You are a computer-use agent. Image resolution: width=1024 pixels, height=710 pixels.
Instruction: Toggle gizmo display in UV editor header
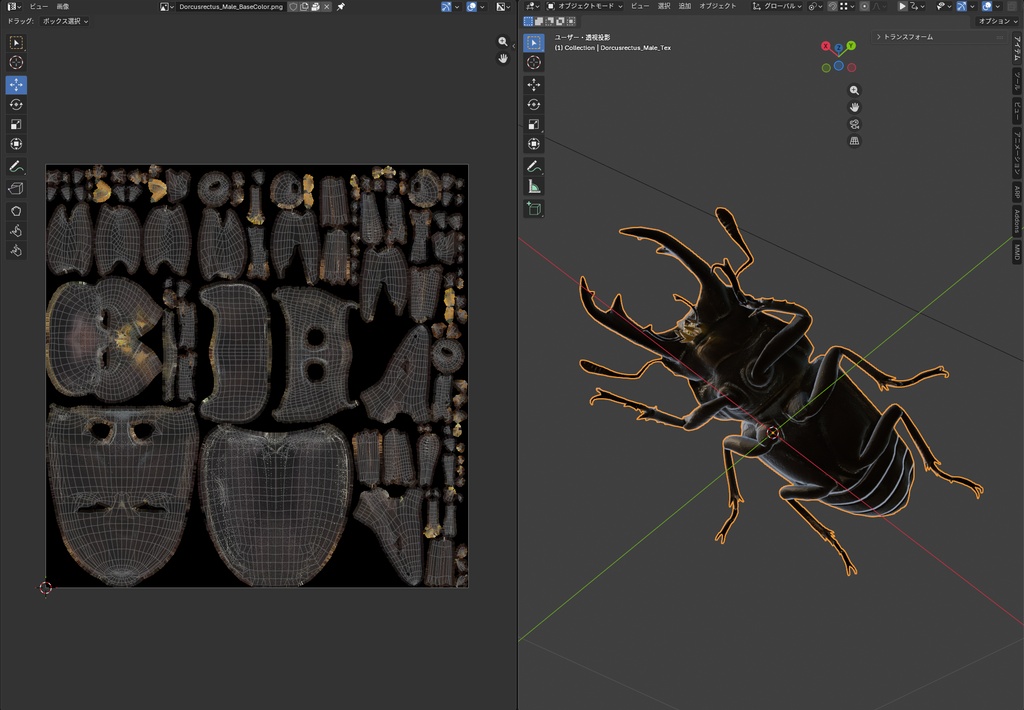446,7
